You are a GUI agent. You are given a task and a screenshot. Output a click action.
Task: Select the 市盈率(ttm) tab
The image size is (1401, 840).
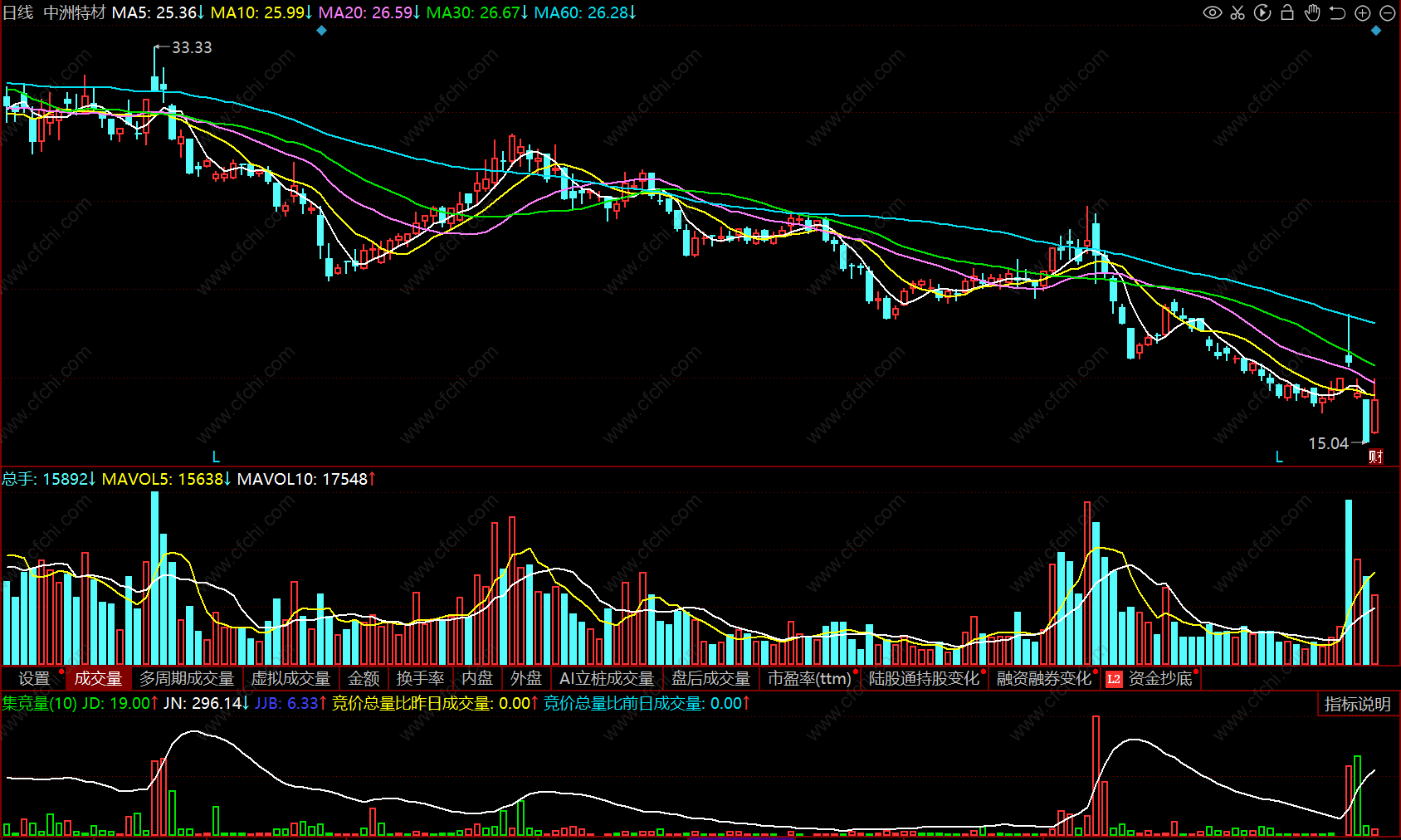coord(809,679)
